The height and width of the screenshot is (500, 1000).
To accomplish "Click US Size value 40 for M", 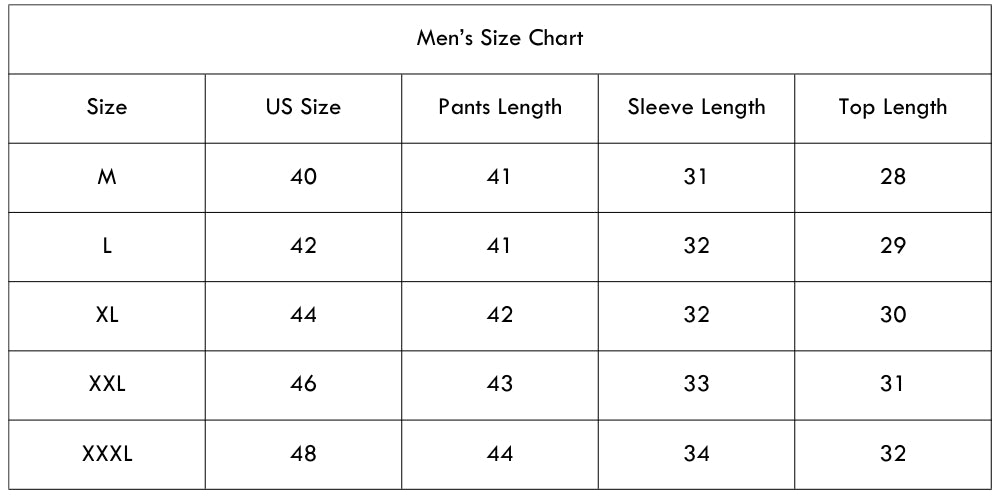I will (303, 177).
